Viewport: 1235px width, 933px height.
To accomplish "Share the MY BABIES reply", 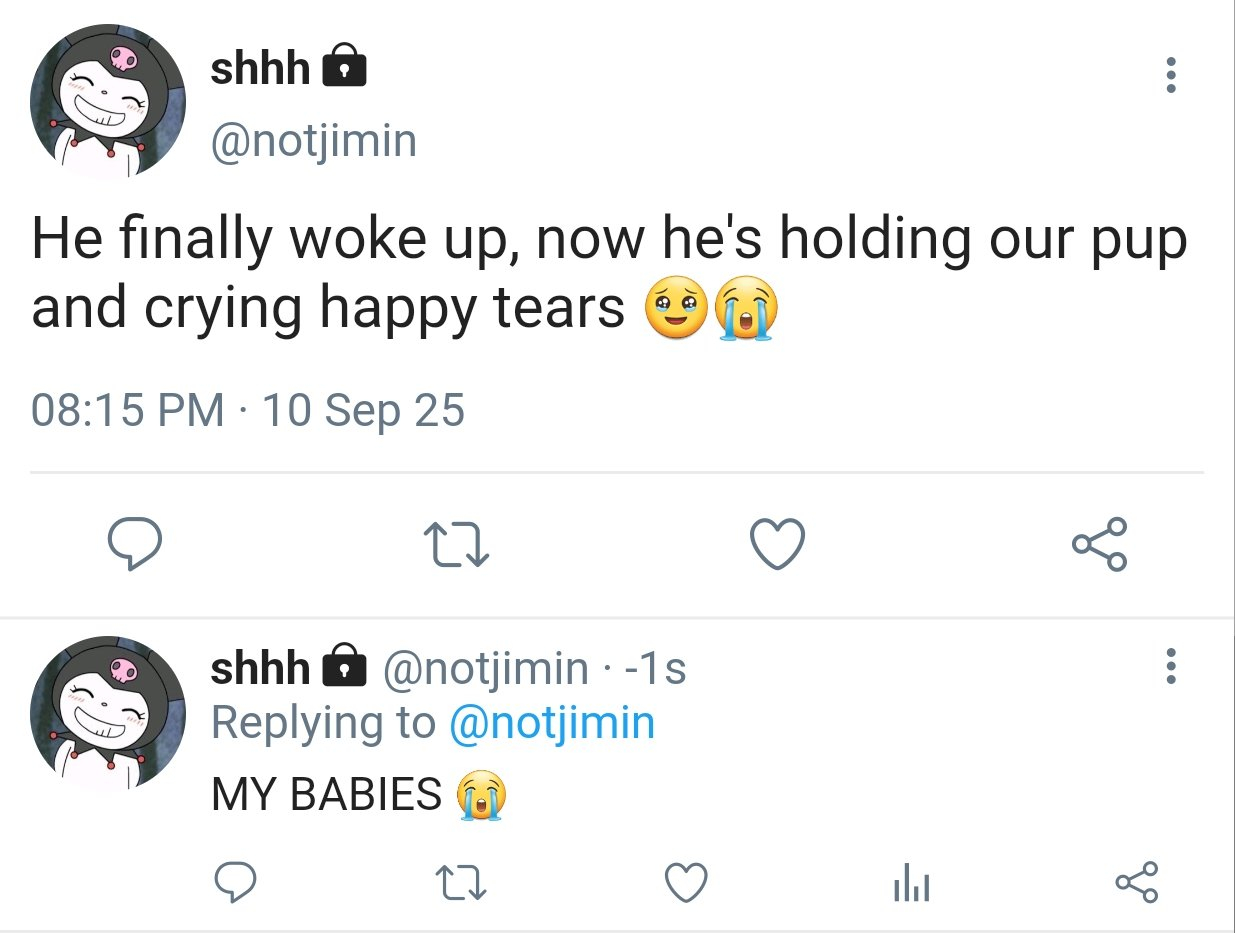I will pos(1137,881).
